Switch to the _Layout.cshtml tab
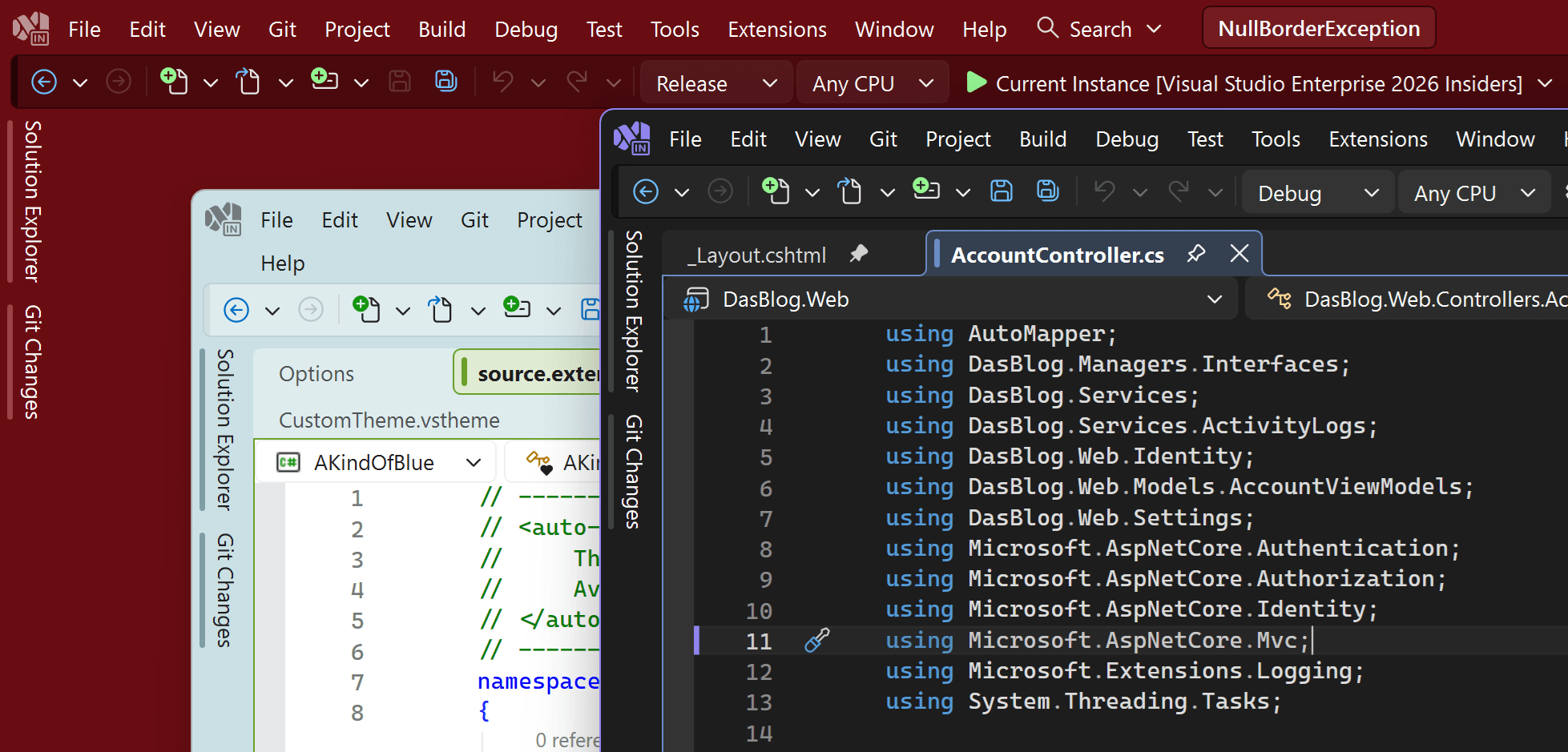 coord(756,255)
